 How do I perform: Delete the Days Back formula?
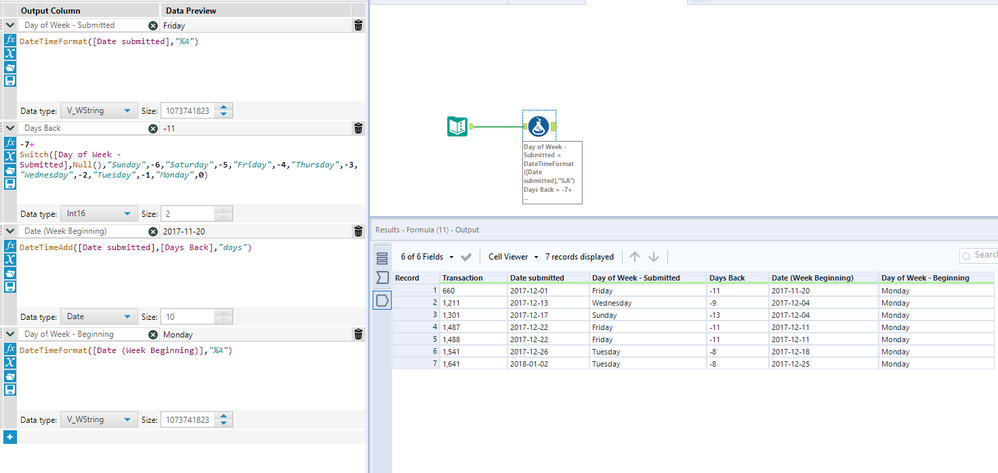click(358, 128)
